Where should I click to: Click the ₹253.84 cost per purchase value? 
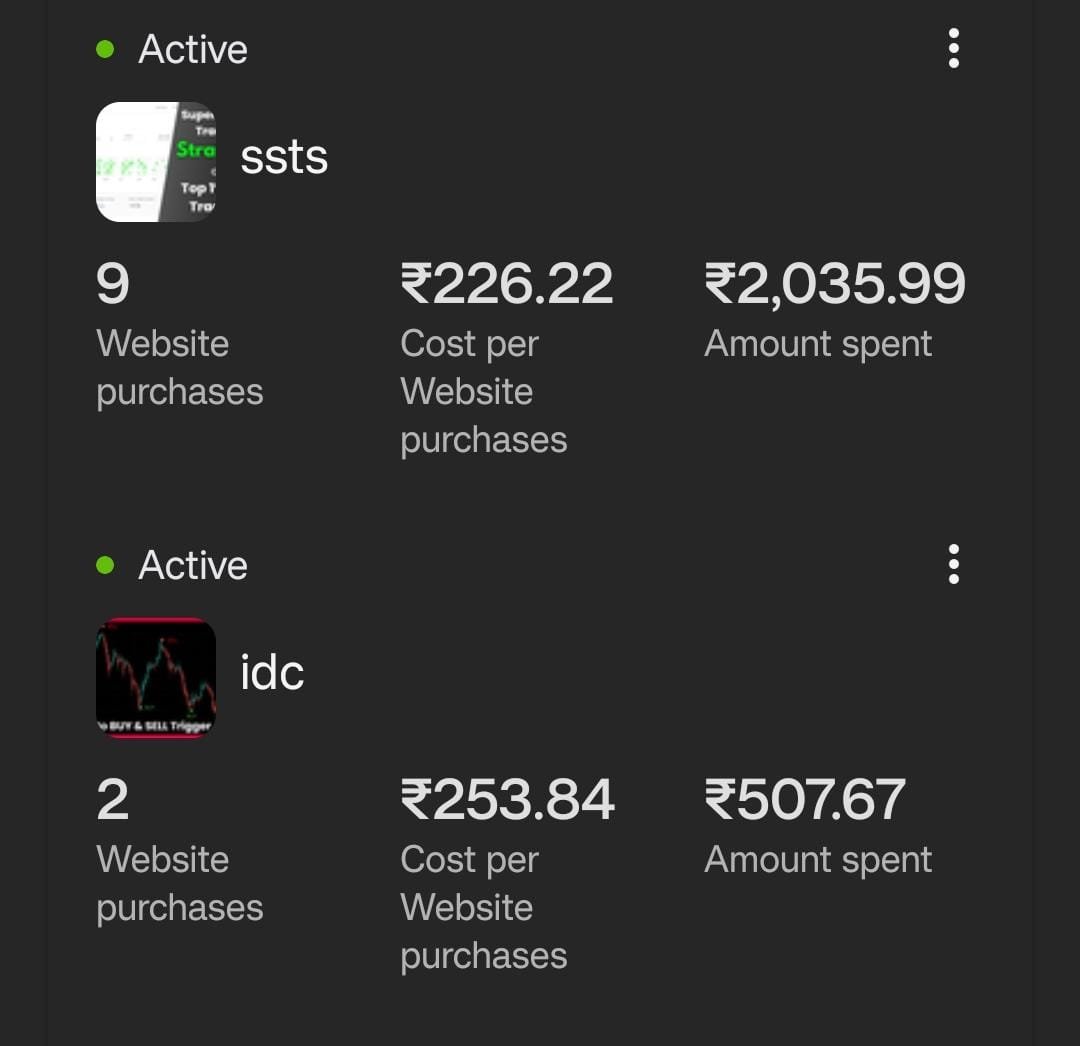pyautogui.click(x=507, y=800)
